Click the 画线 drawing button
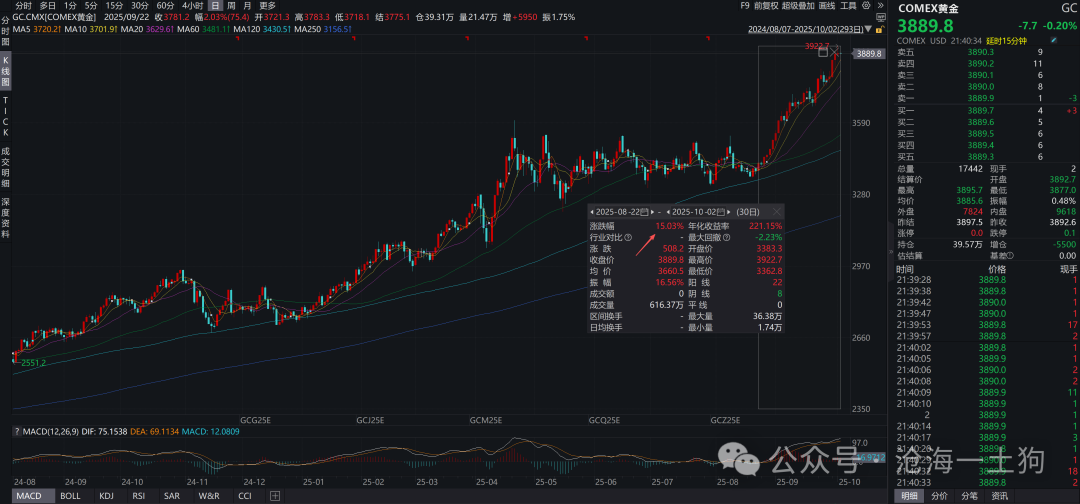 (x=833, y=5)
